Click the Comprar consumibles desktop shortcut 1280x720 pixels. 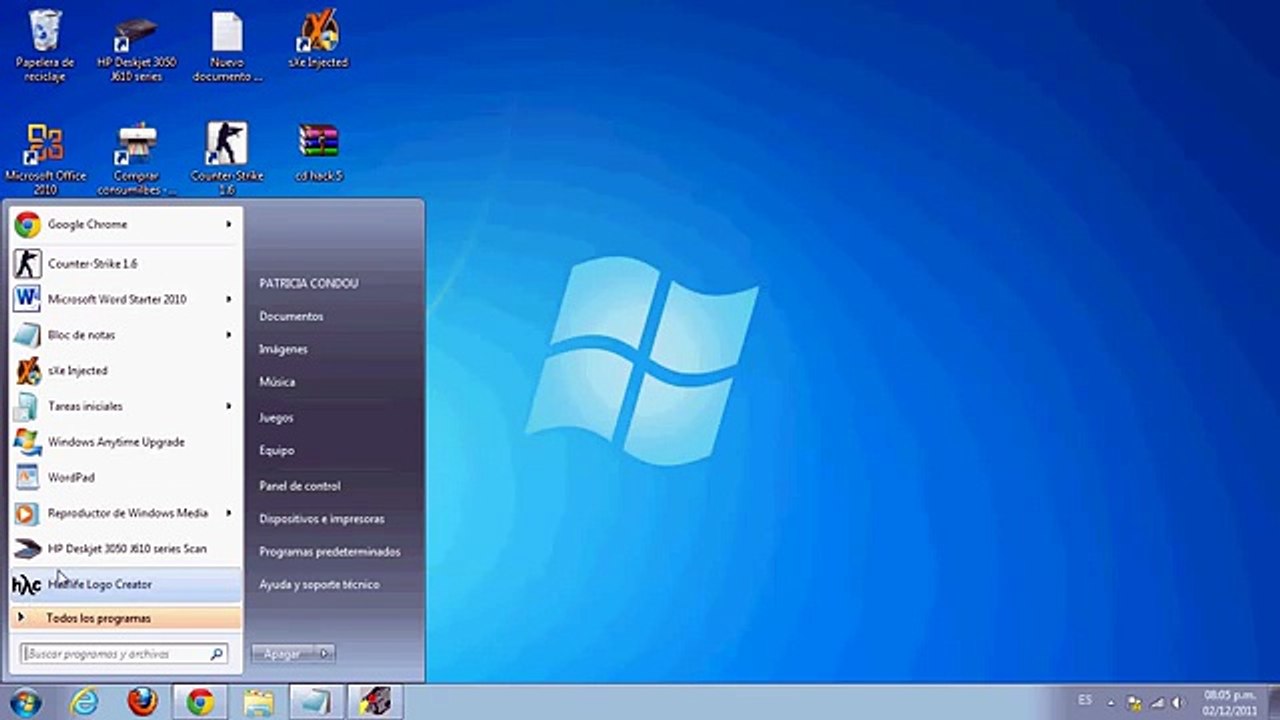pos(136,158)
